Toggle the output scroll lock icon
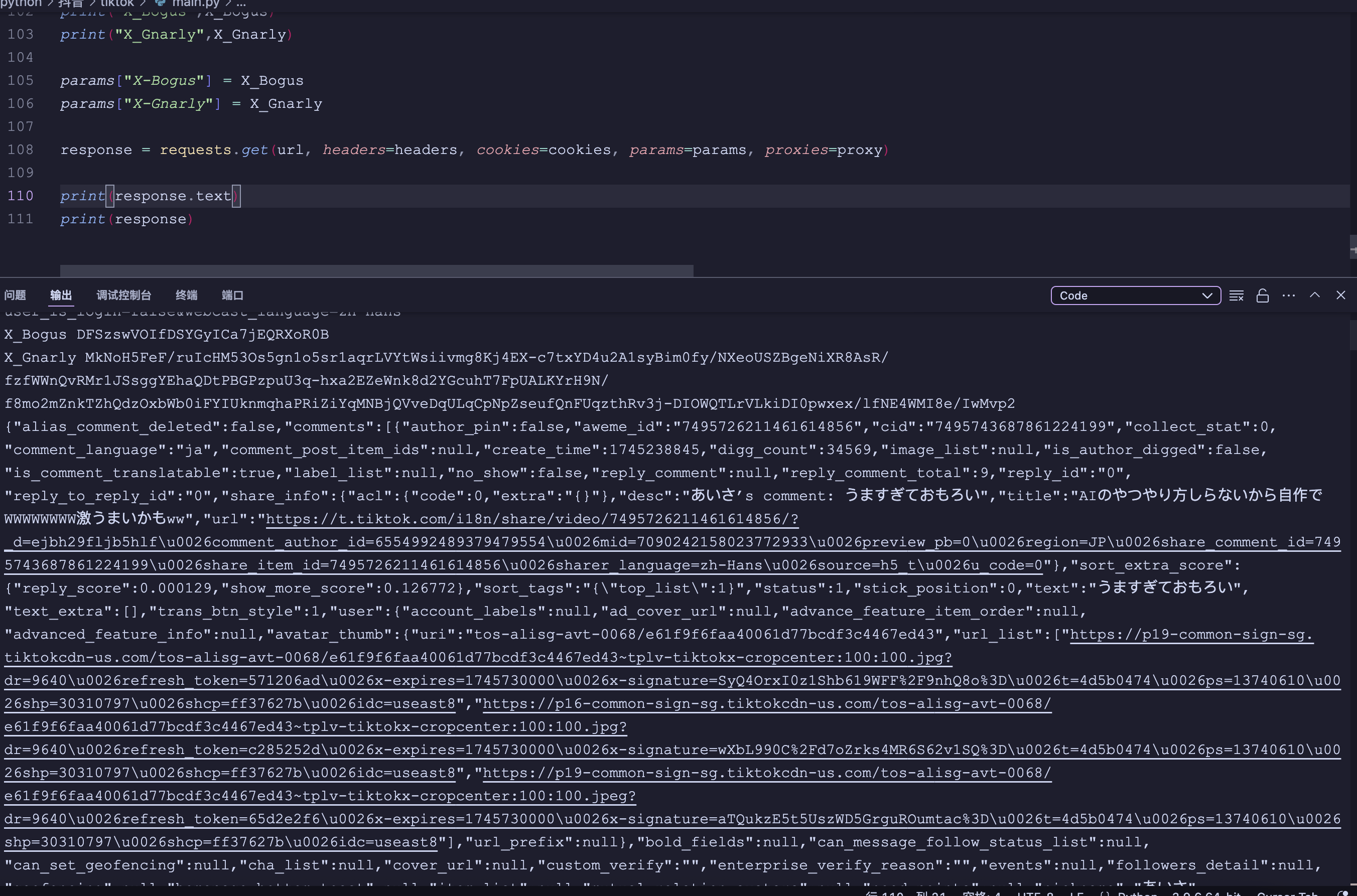The image size is (1357, 896). [1263, 295]
